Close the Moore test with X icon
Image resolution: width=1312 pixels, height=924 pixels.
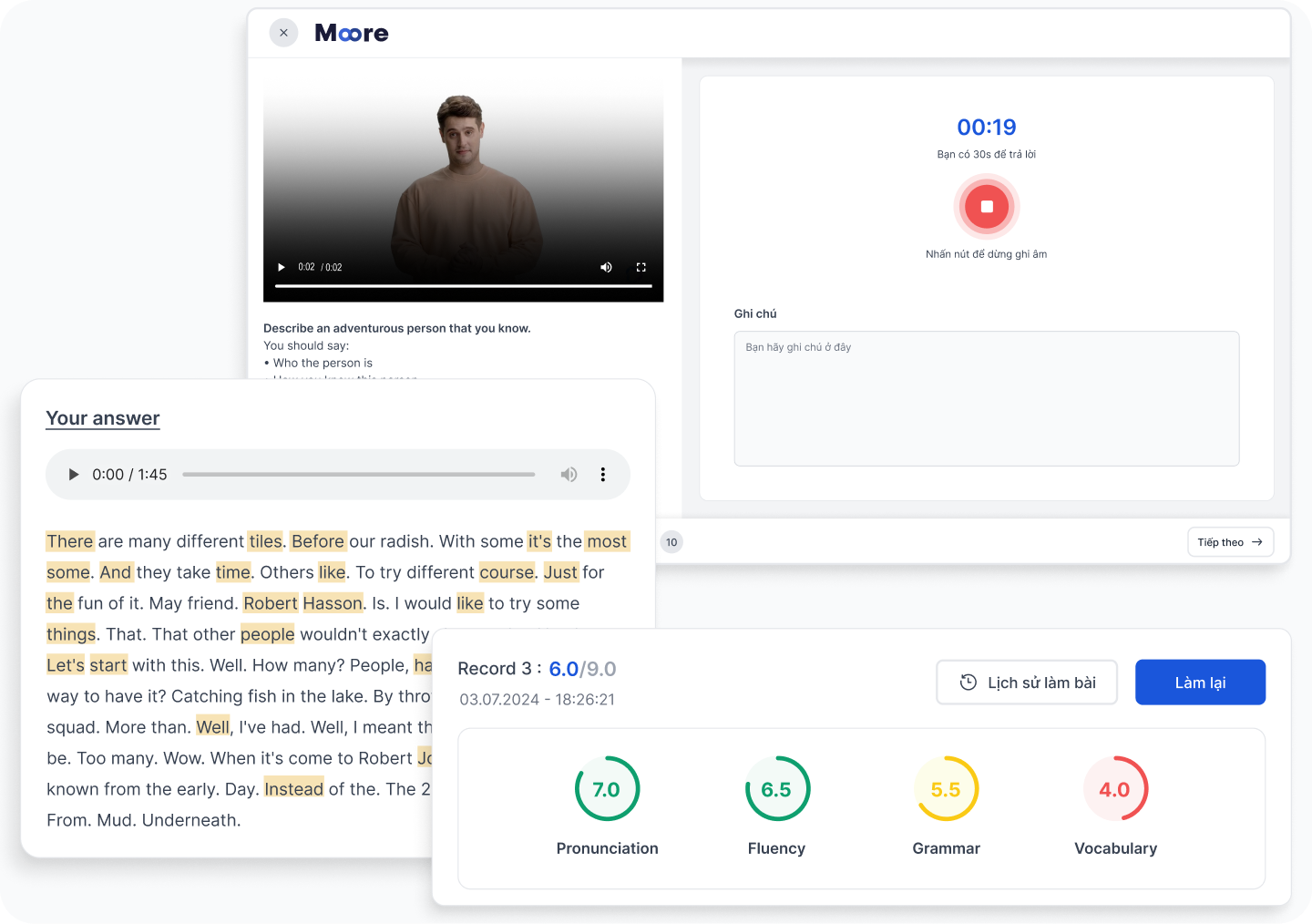pos(283,33)
